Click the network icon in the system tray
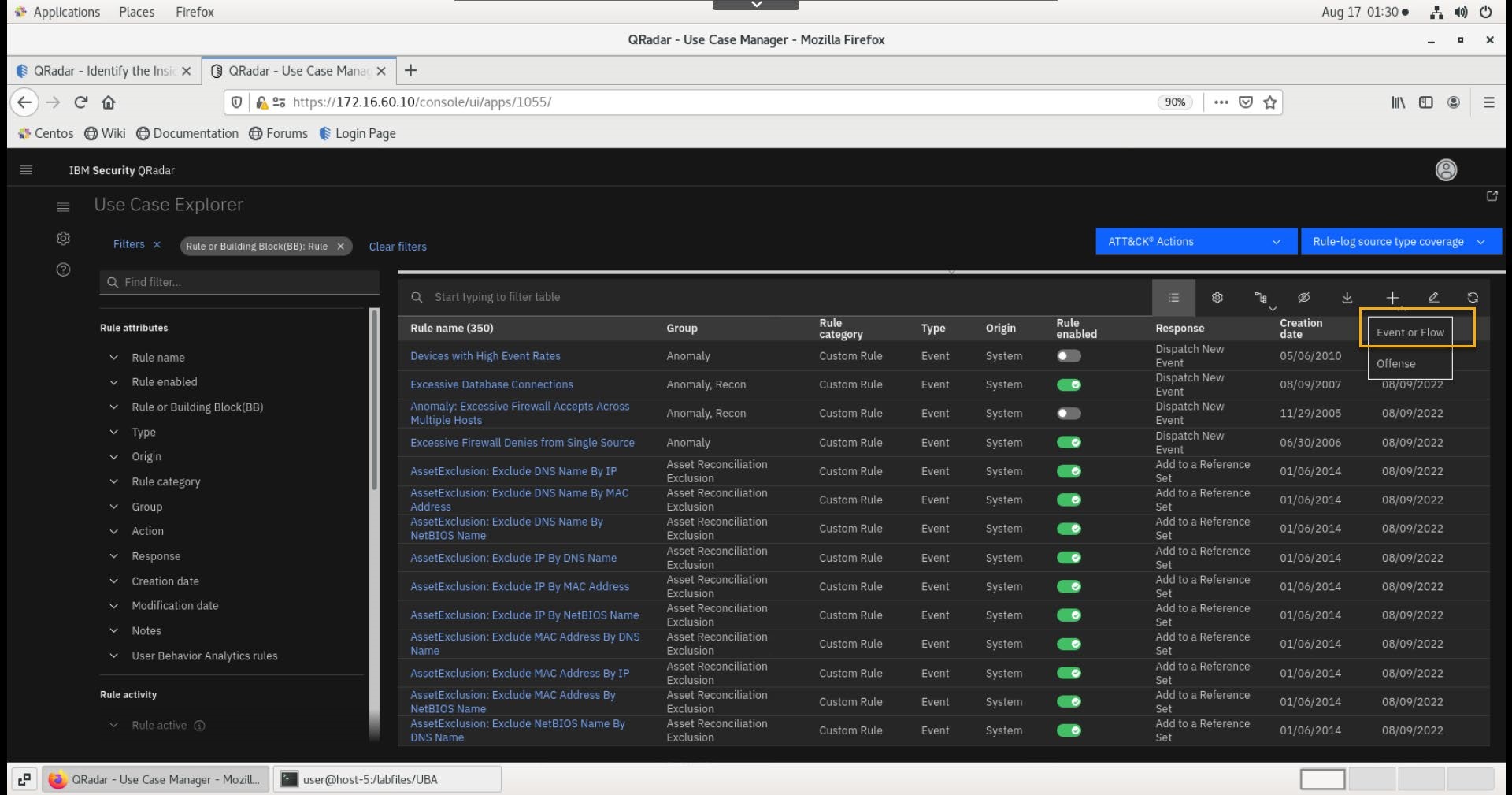1512x795 pixels. tap(1437, 12)
